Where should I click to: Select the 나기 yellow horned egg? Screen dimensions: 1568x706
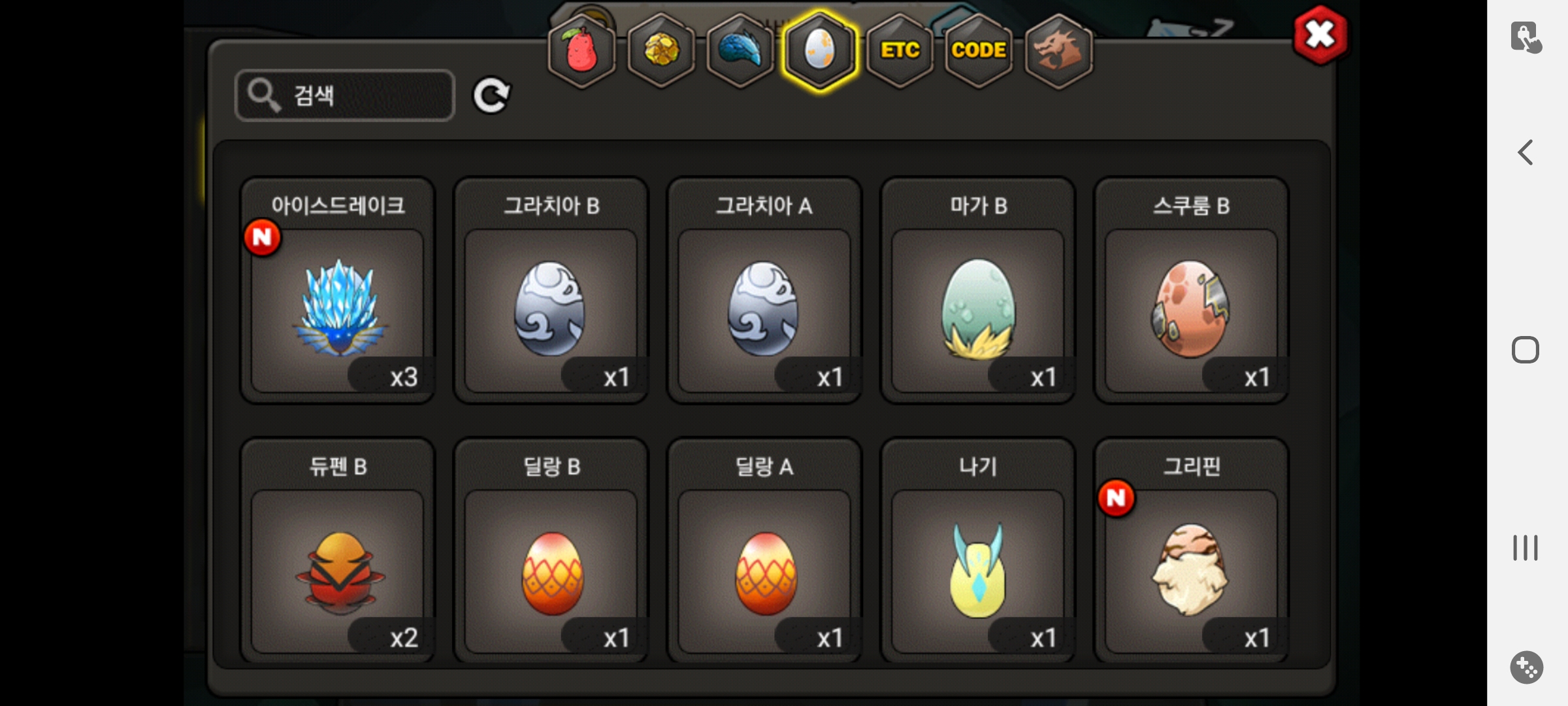click(x=978, y=550)
